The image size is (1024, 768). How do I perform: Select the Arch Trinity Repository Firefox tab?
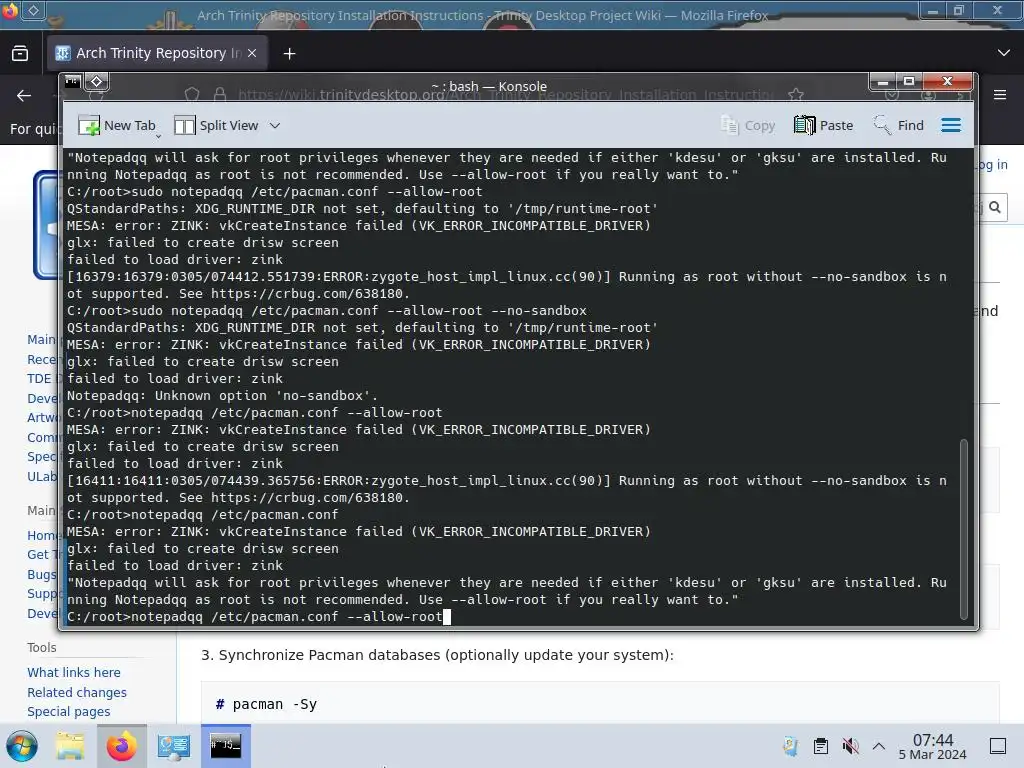(157, 53)
